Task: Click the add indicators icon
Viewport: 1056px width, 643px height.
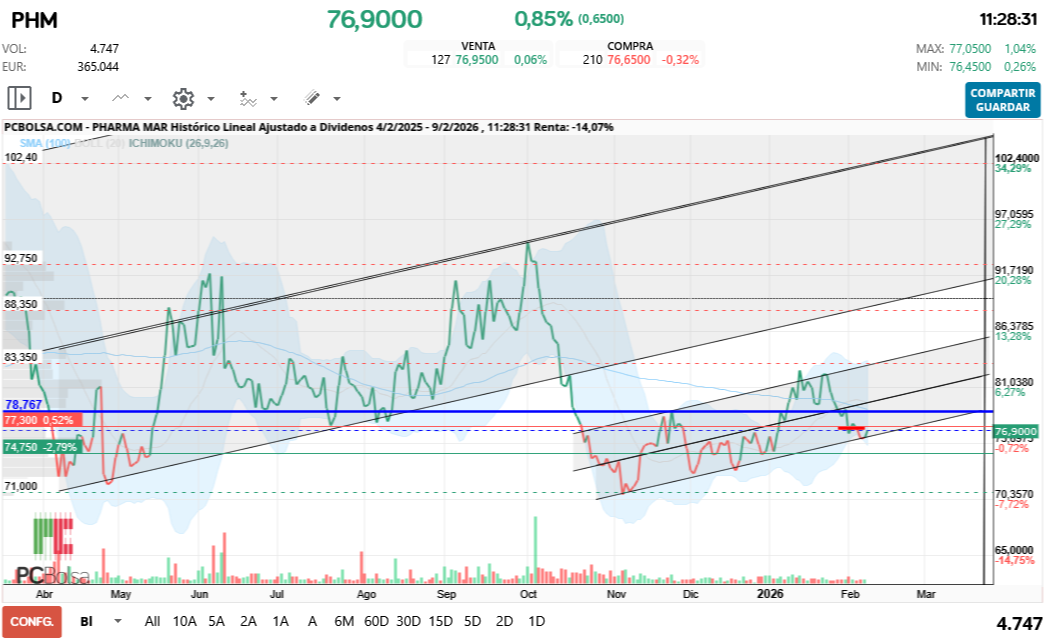Action: tap(248, 98)
